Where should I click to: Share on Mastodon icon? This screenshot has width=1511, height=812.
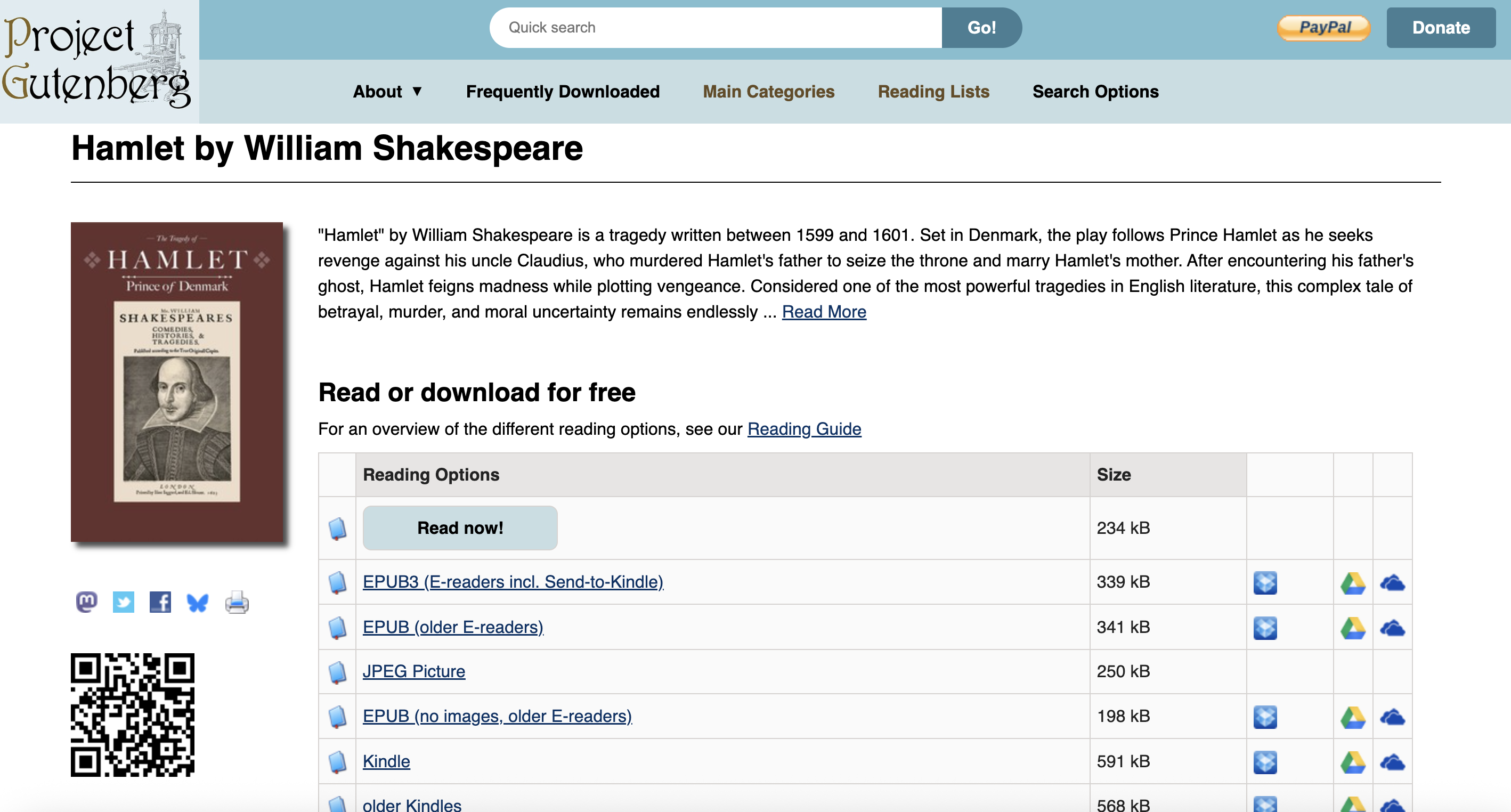pyautogui.click(x=87, y=602)
